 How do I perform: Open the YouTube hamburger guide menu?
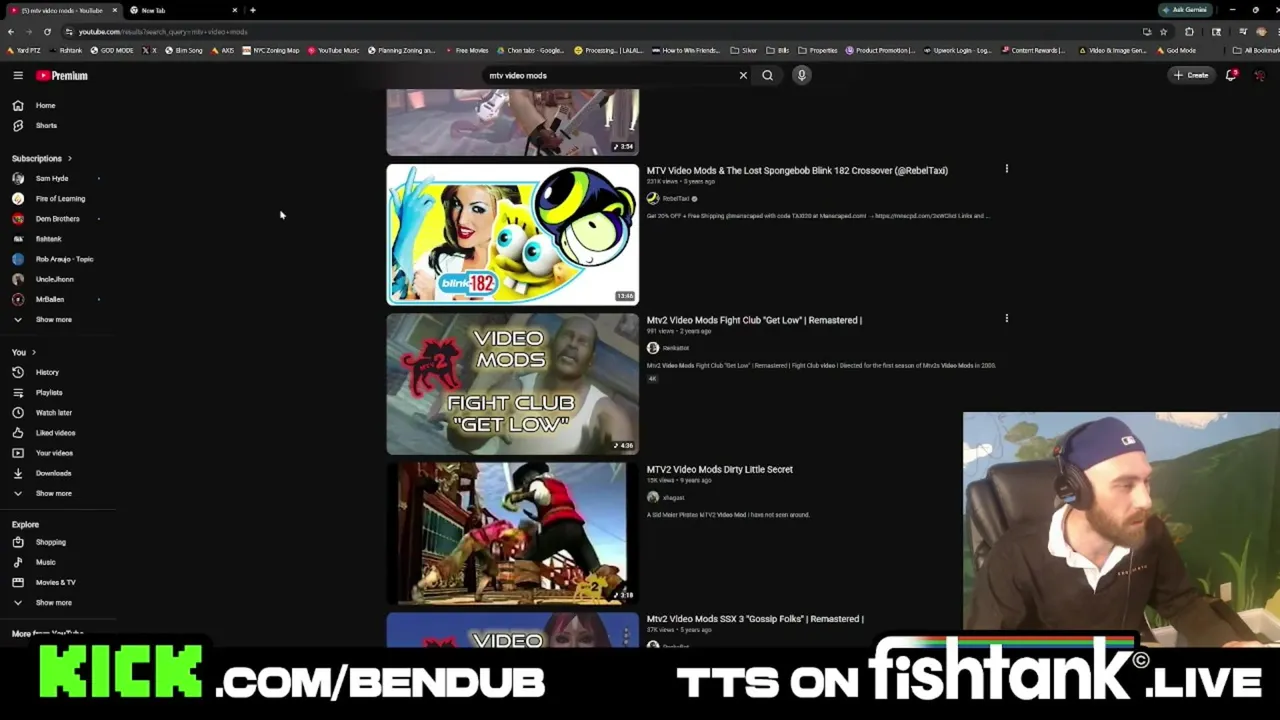(18, 75)
